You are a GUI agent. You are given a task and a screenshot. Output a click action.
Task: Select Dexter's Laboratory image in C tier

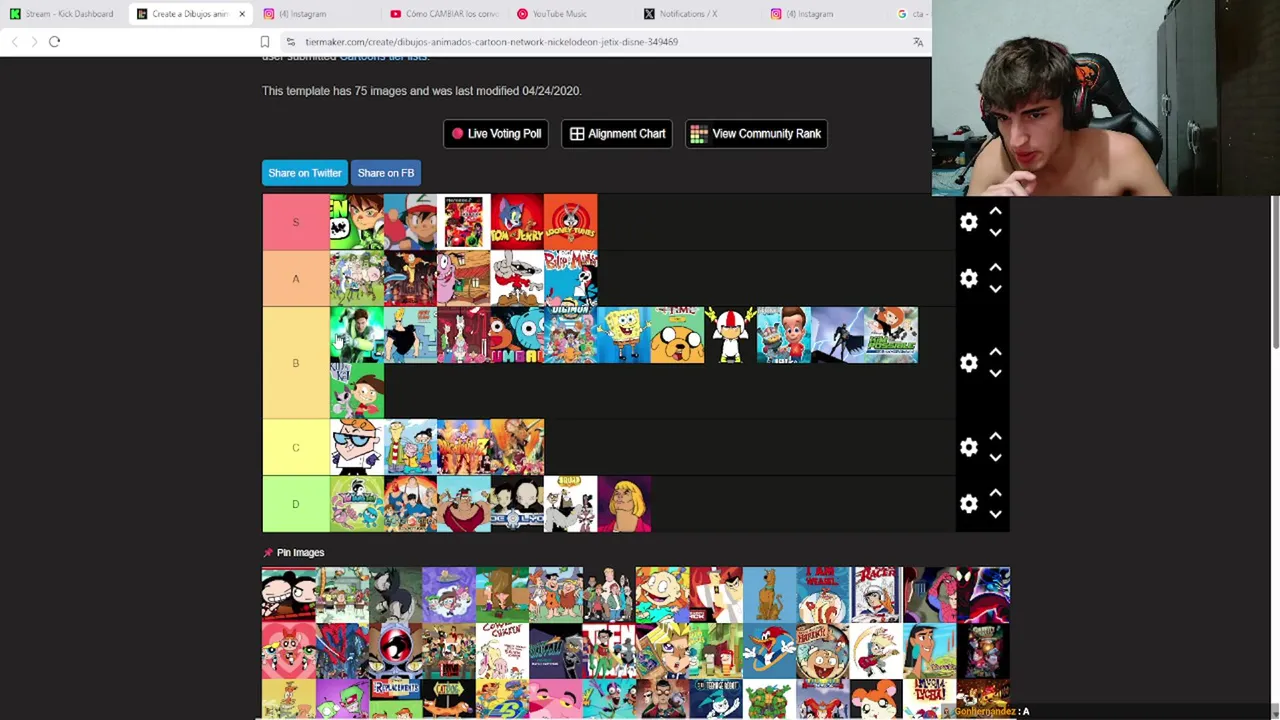(357, 447)
